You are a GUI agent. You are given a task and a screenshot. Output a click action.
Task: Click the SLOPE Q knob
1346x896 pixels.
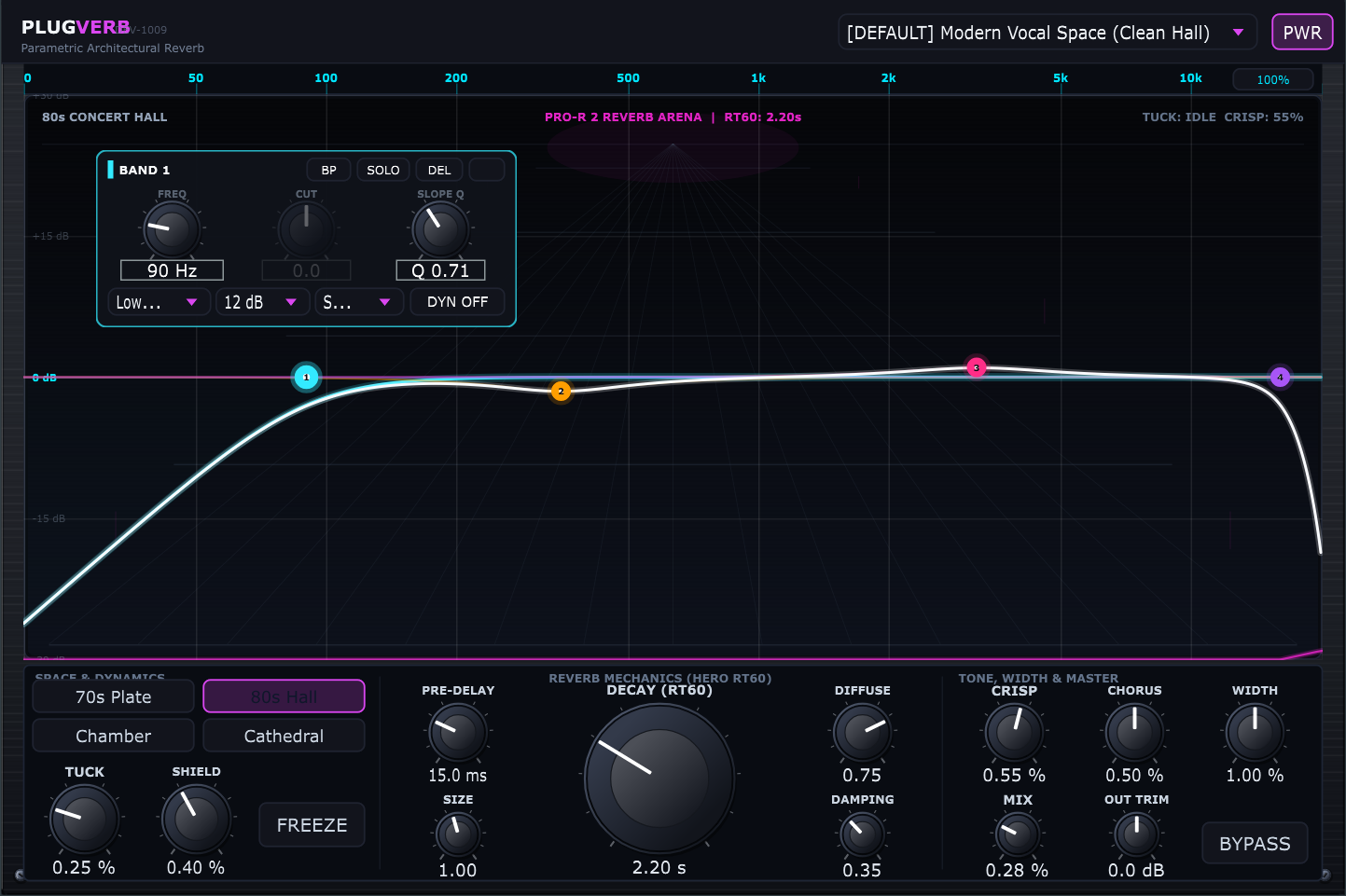(440, 229)
